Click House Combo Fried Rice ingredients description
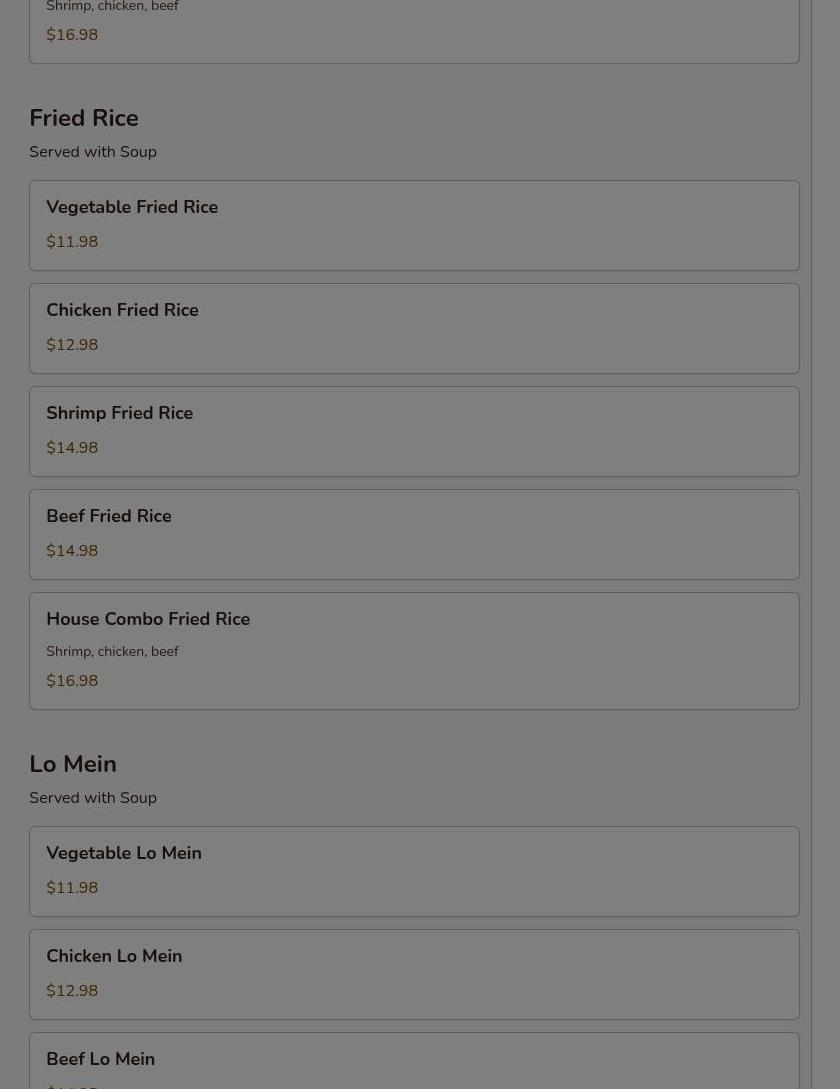 coord(112,651)
